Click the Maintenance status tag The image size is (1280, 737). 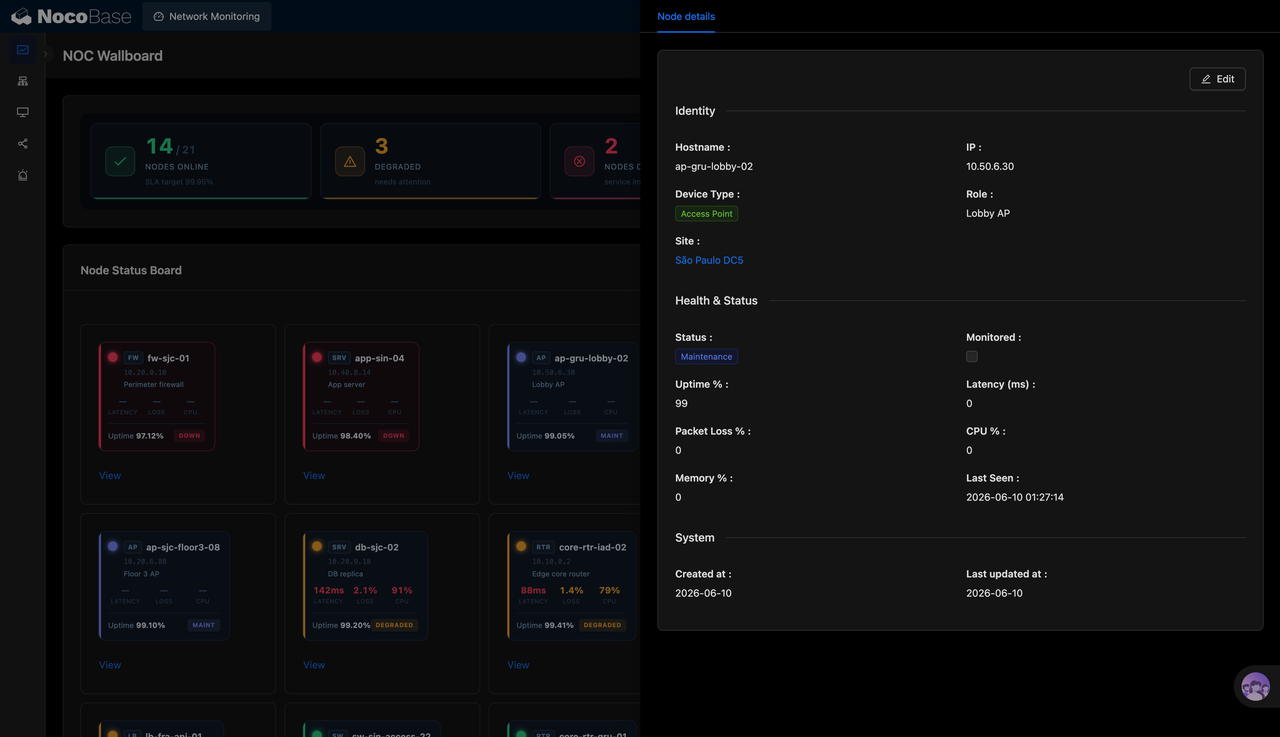707,356
